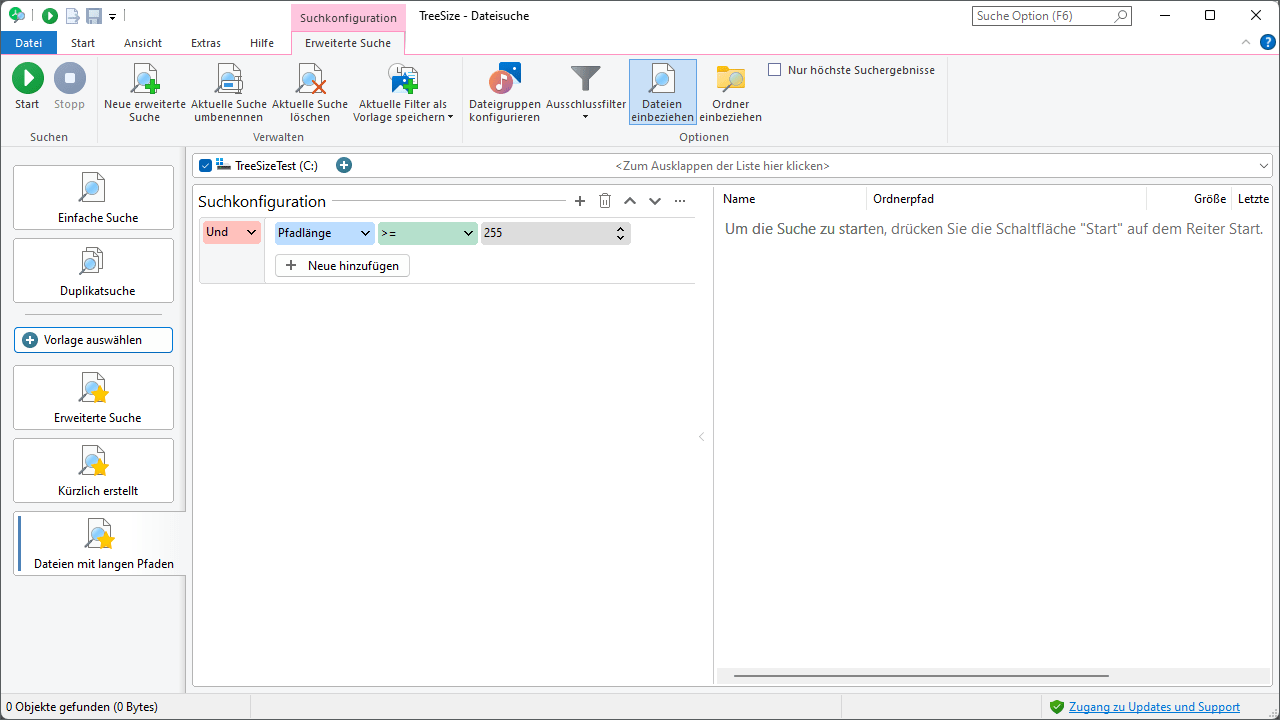Move condition down with down arrow
The height and width of the screenshot is (720, 1280).
coord(655,201)
